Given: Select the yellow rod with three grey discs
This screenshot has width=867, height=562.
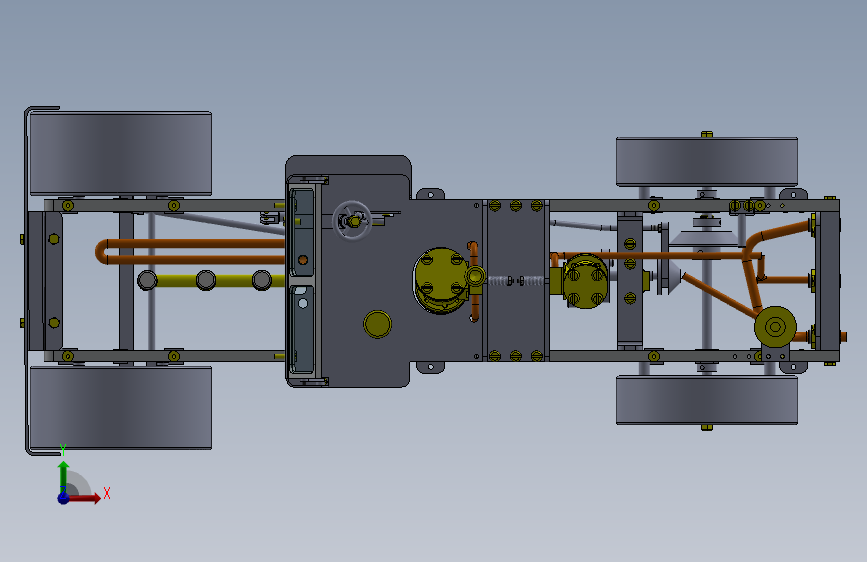Looking at the screenshot, I should tap(210, 280).
